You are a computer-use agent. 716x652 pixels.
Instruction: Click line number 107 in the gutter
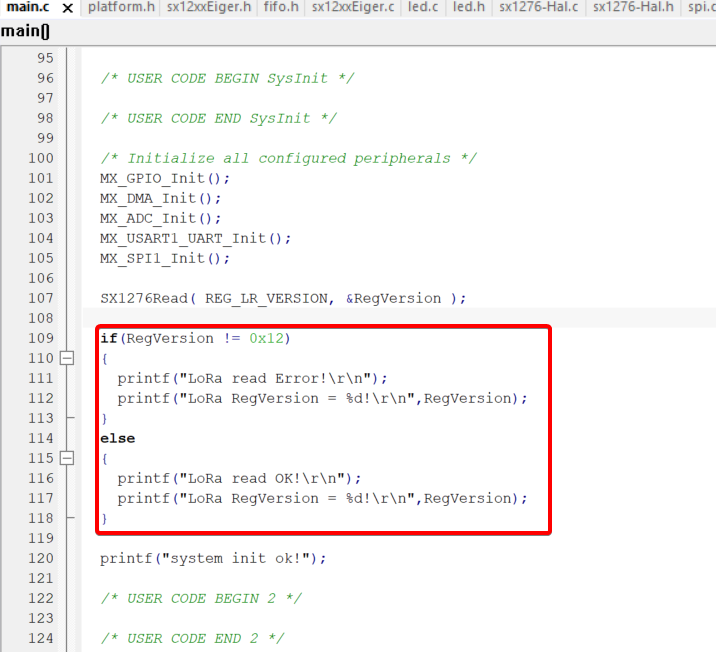click(x=41, y=298)
